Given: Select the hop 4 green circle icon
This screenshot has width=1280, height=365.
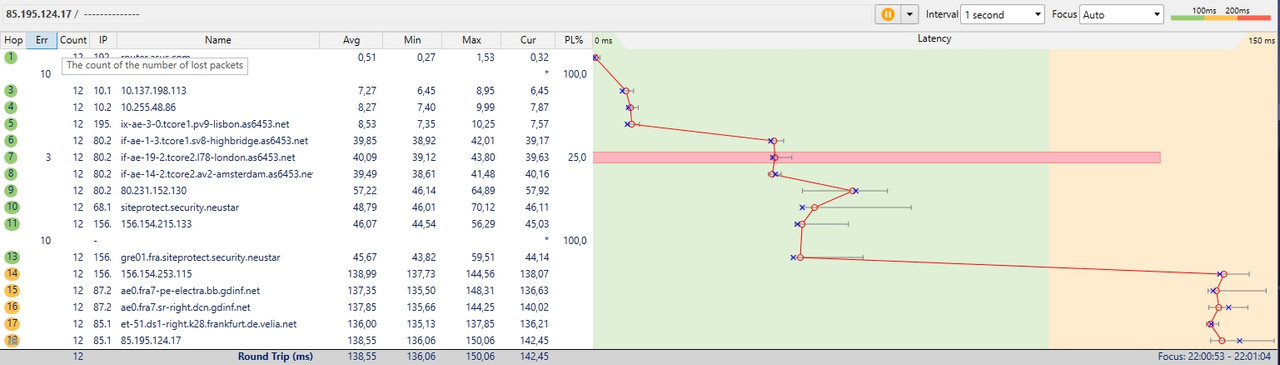Looking at the screenshot, I should point(12,107).
